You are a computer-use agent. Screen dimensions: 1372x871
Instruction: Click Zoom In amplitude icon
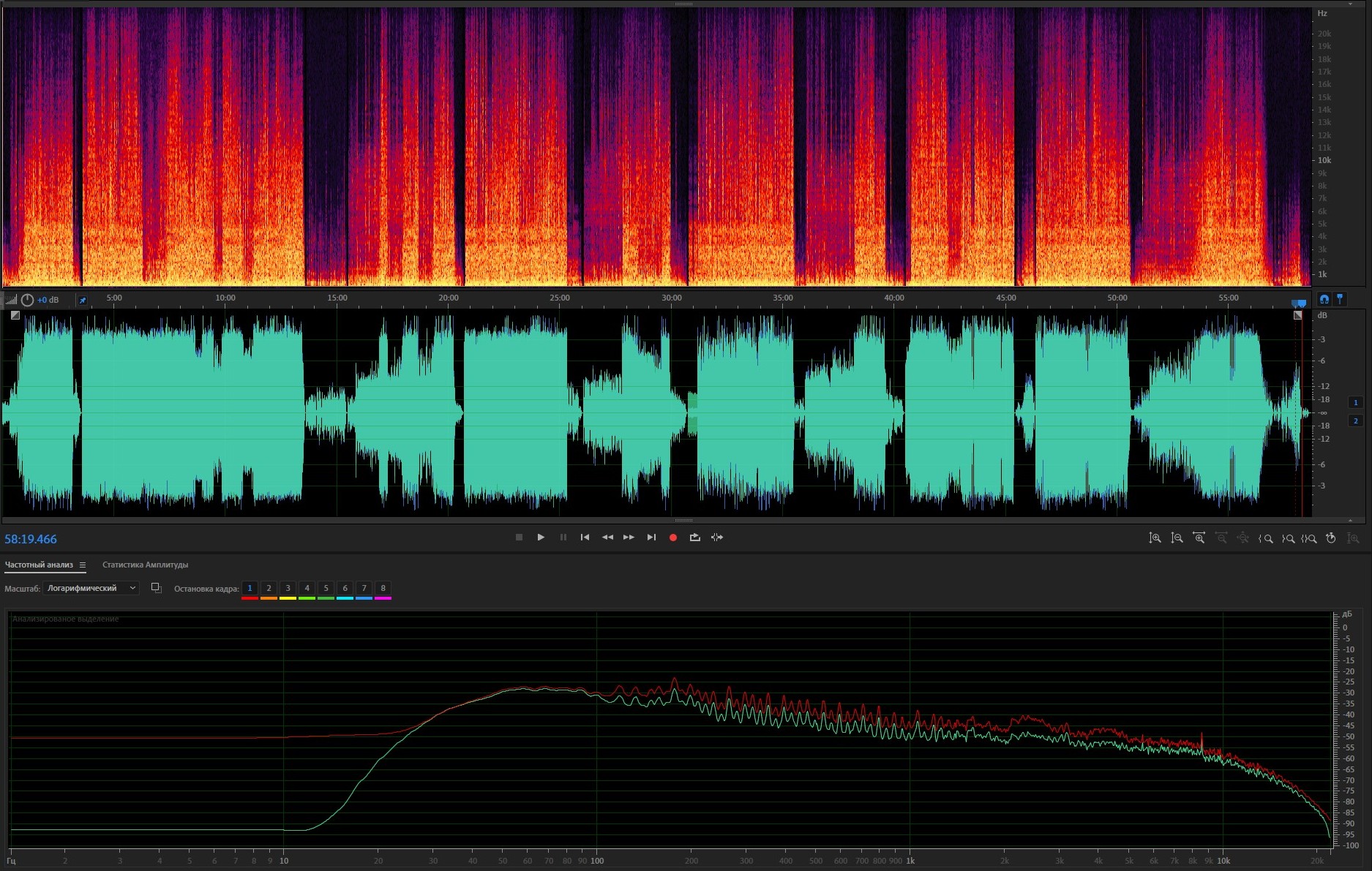coord(1155,538)
